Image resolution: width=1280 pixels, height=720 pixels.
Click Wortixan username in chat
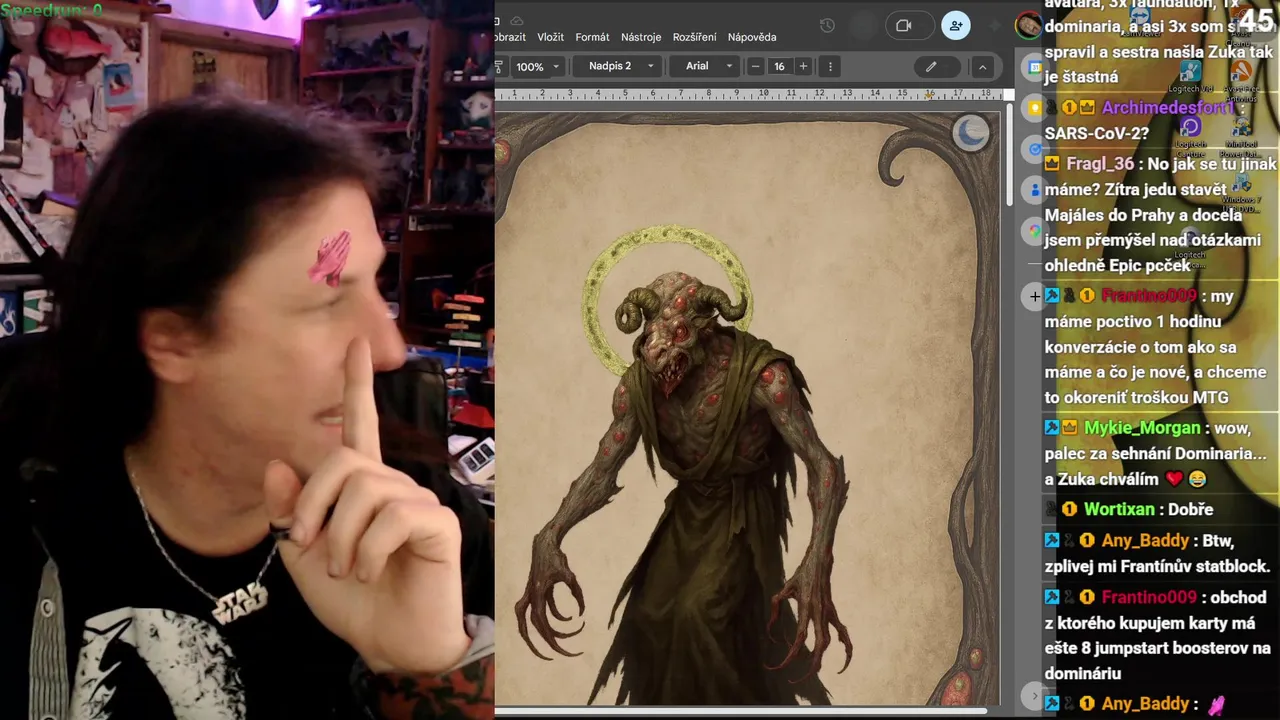(x=1119, y=509)
